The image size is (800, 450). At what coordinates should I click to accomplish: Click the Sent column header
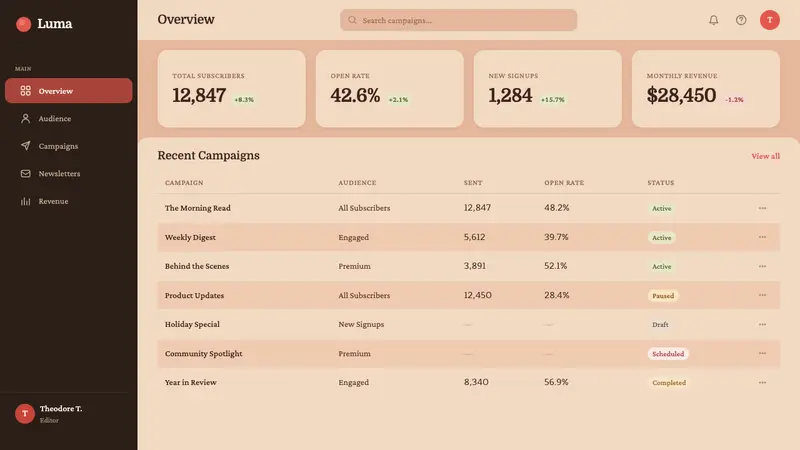coord(473,183)
